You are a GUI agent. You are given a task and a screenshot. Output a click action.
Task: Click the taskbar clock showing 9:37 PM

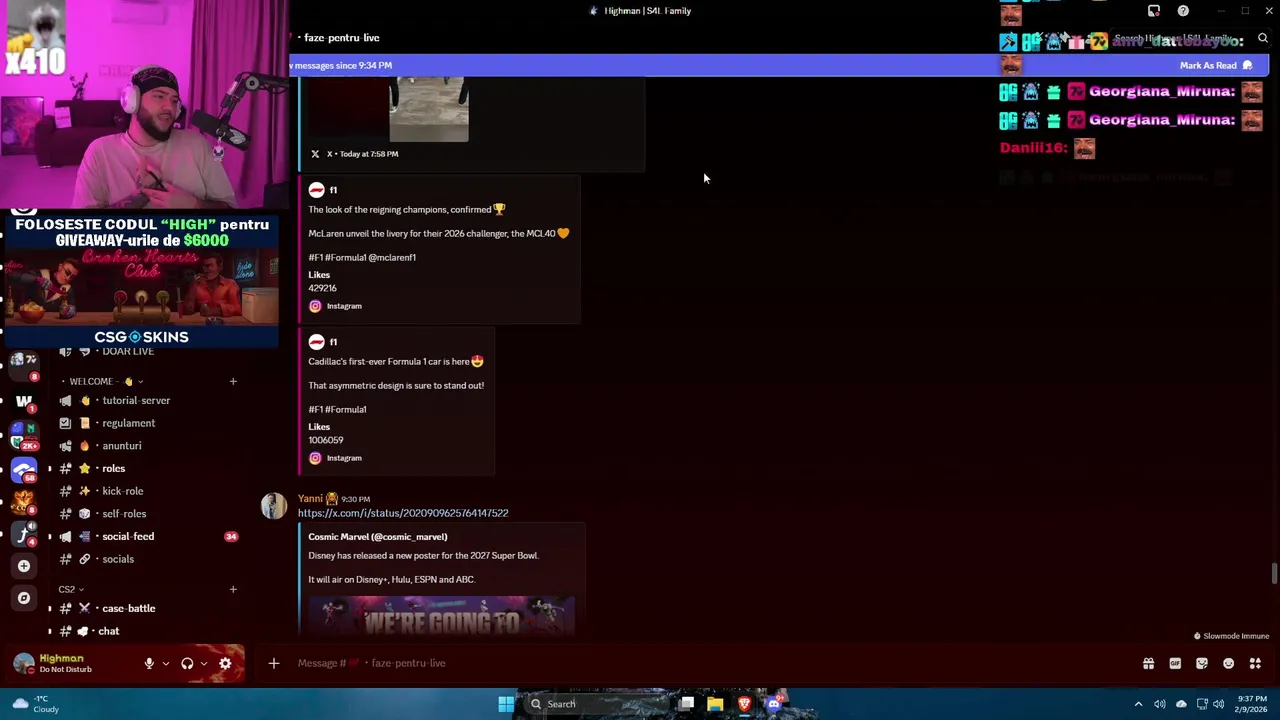pyautogui.click(x=1252, y=704)
